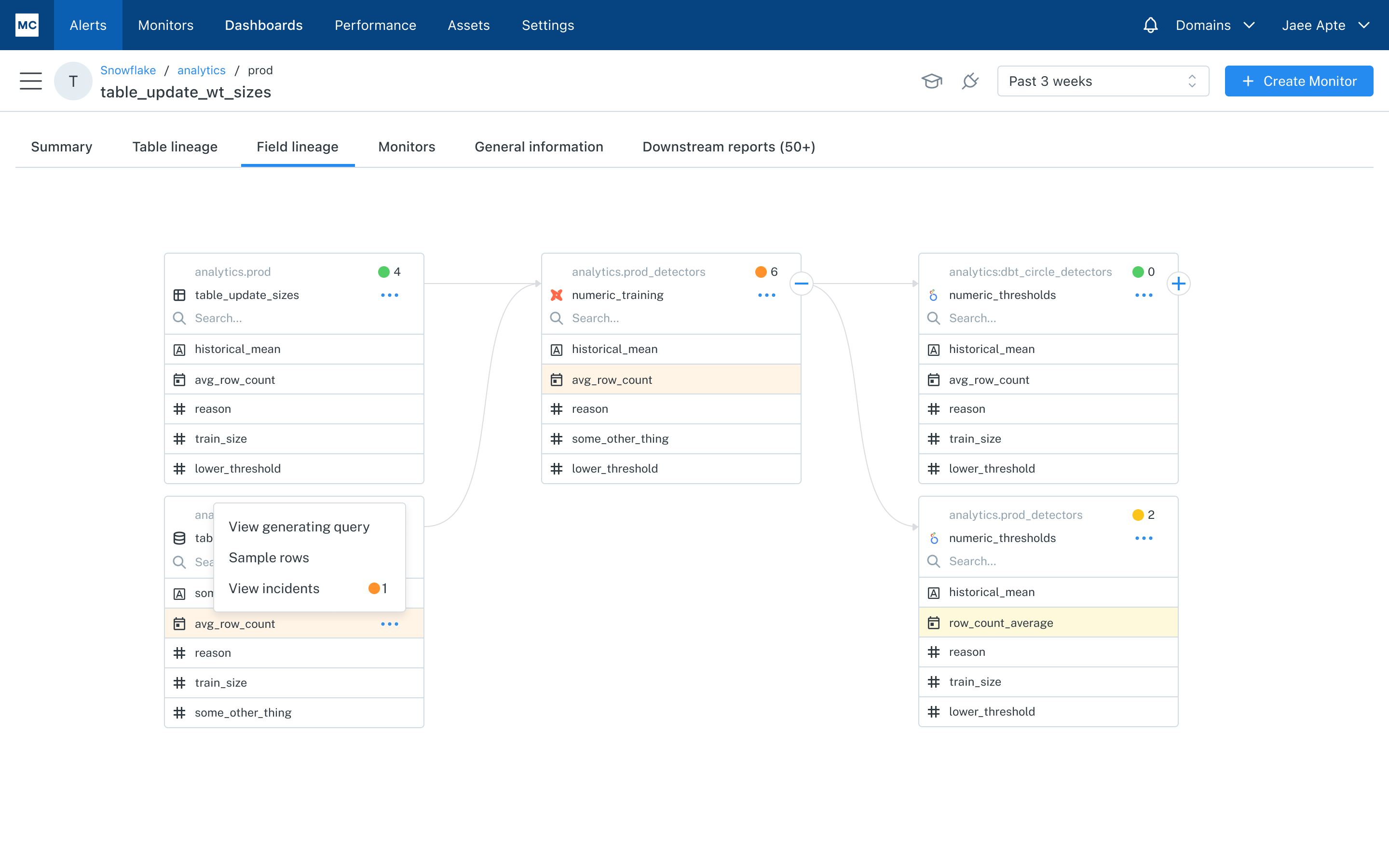1389x868 pixels.
Task: Select historical_mean in table_update_sizes card
Action: point(294,349)
